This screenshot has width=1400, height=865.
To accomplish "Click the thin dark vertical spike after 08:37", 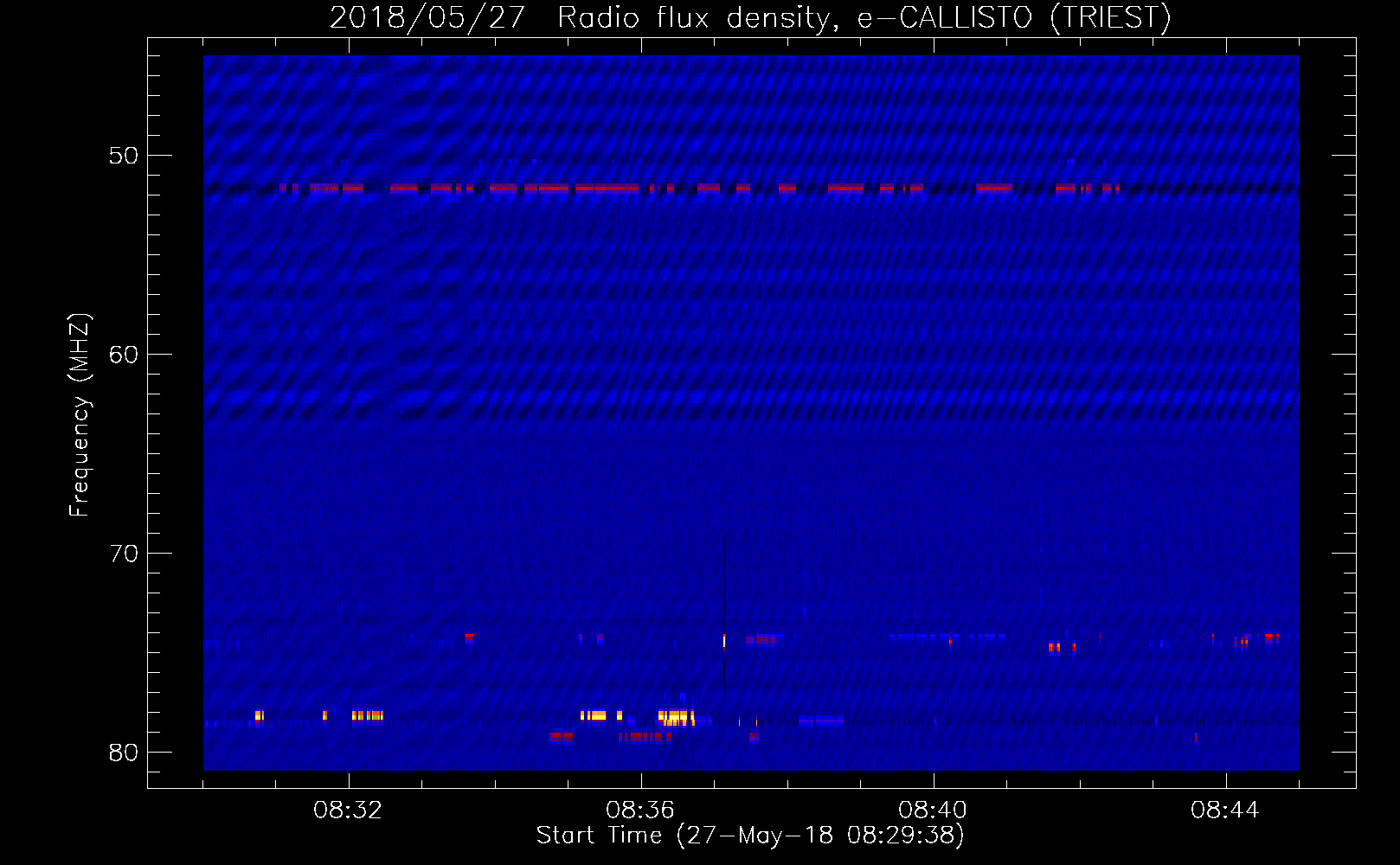I will (x=724, y=610).
